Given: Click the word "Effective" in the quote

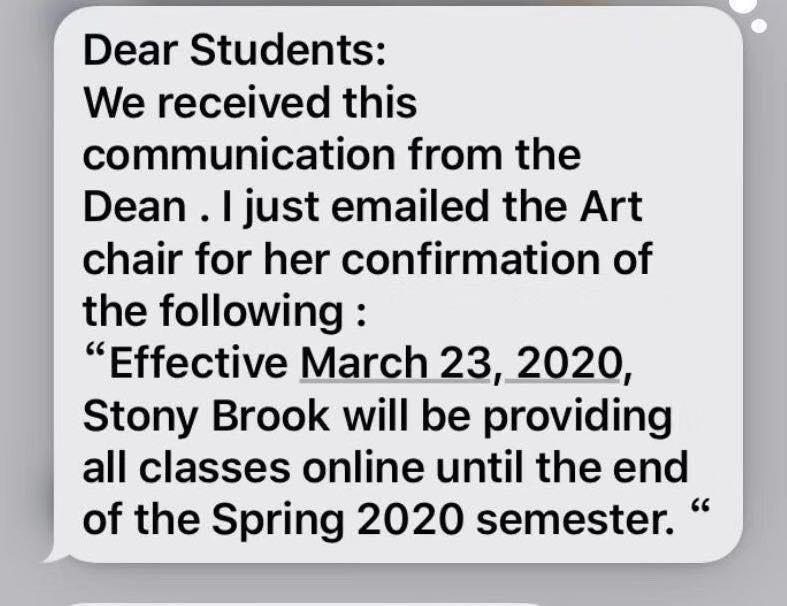Looking at the screenshot, I should (x=198, y=363).
